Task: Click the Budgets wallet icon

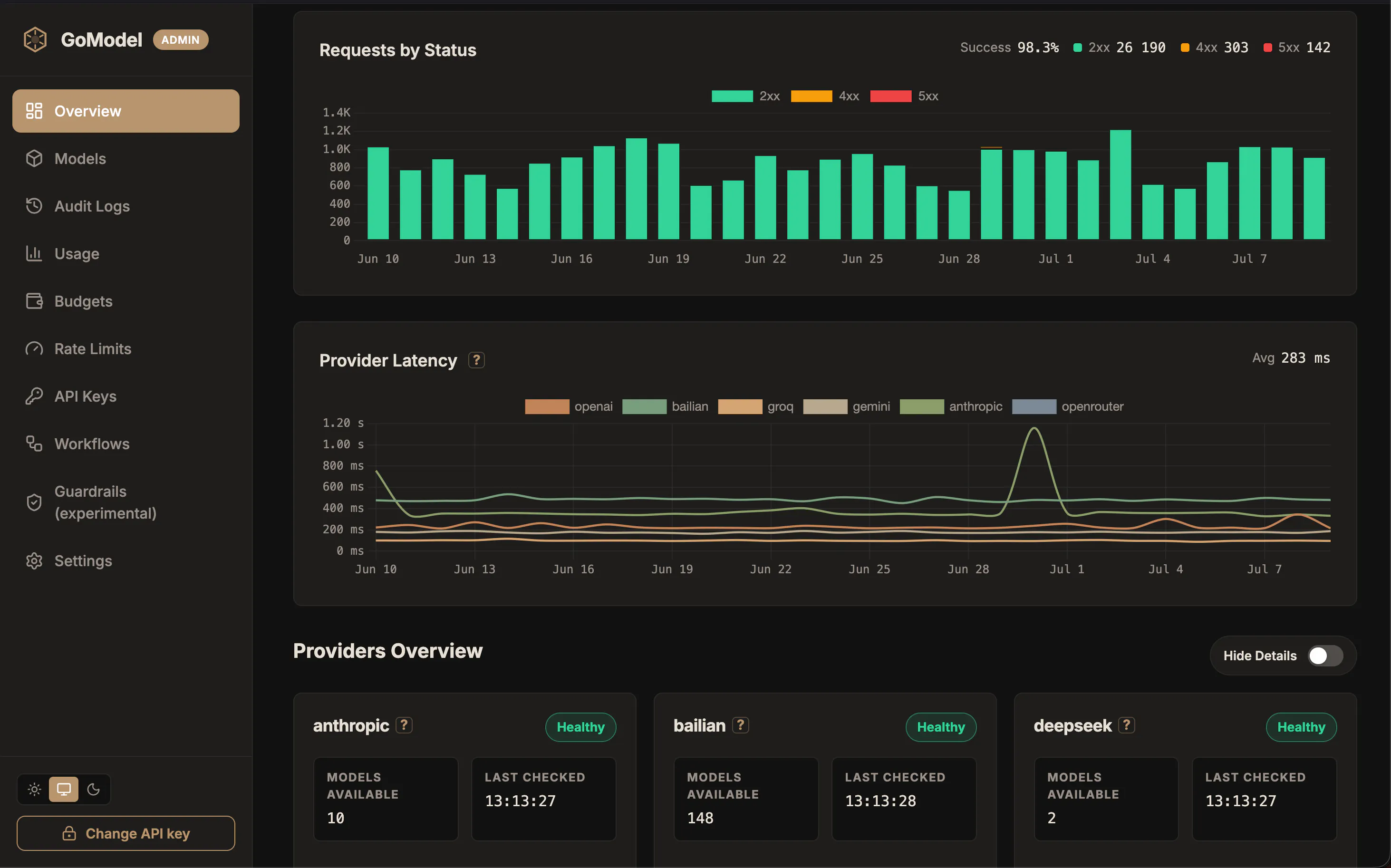Action: 34,301
